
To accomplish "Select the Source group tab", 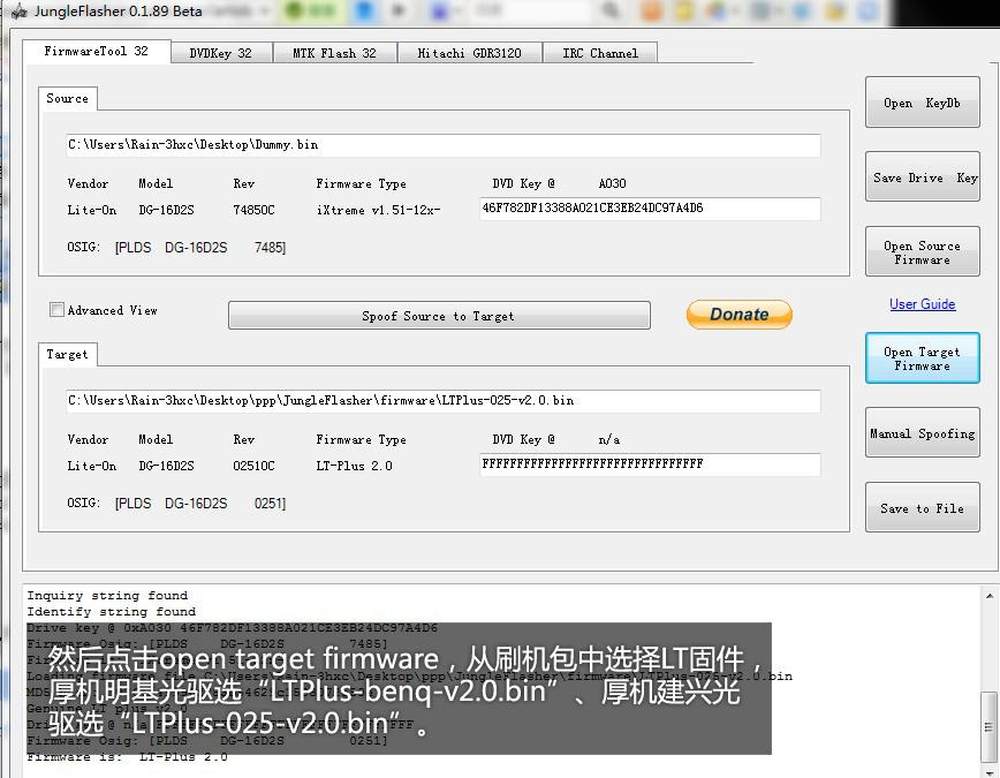I will point(68,98).
